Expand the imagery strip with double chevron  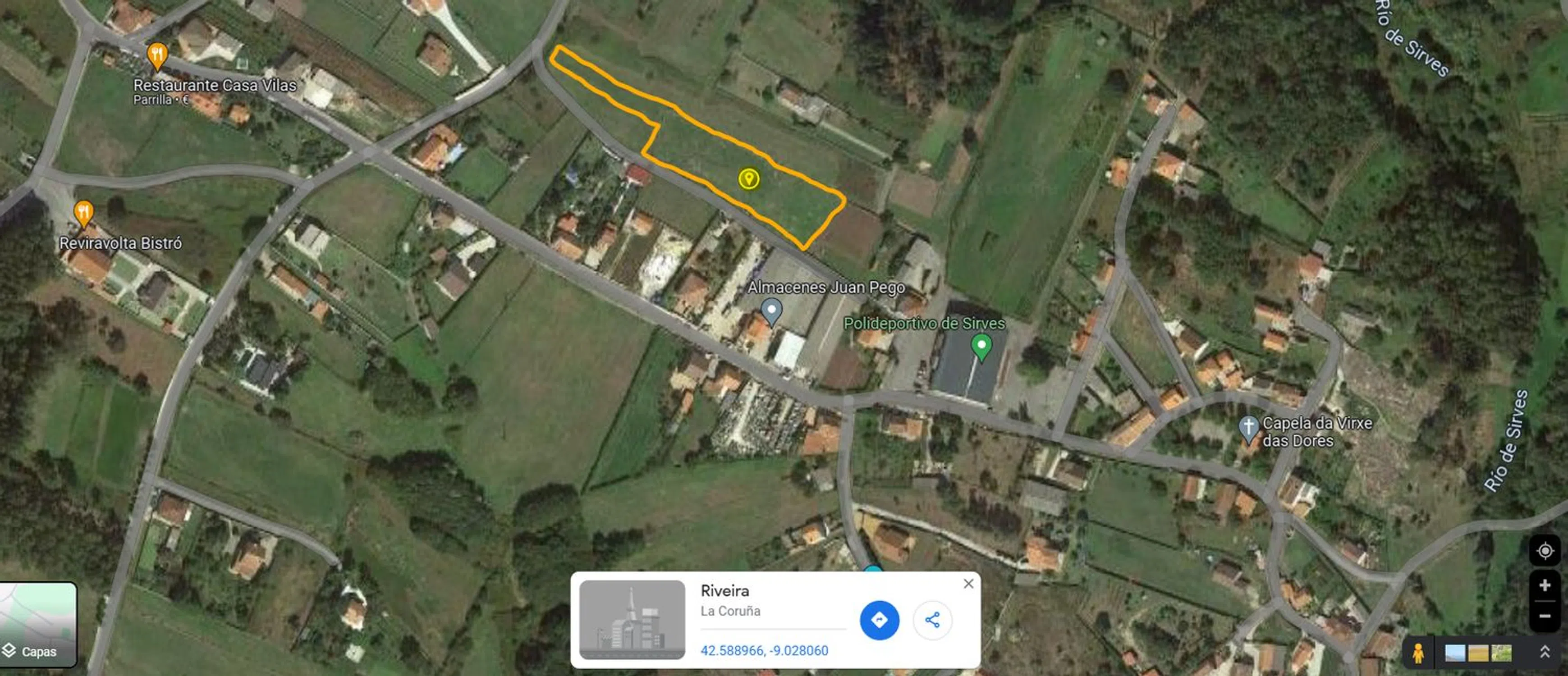[1545, 652]
